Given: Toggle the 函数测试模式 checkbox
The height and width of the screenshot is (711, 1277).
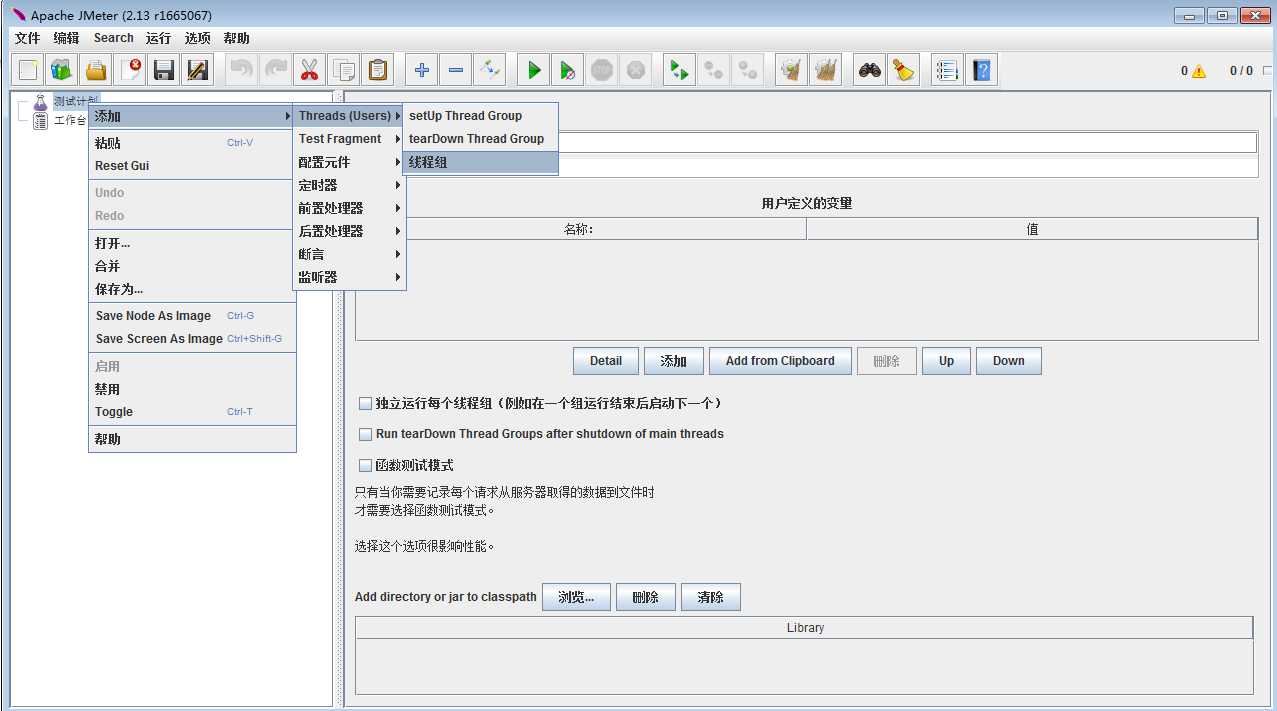Looking at the screenshot, I should 365,466.
